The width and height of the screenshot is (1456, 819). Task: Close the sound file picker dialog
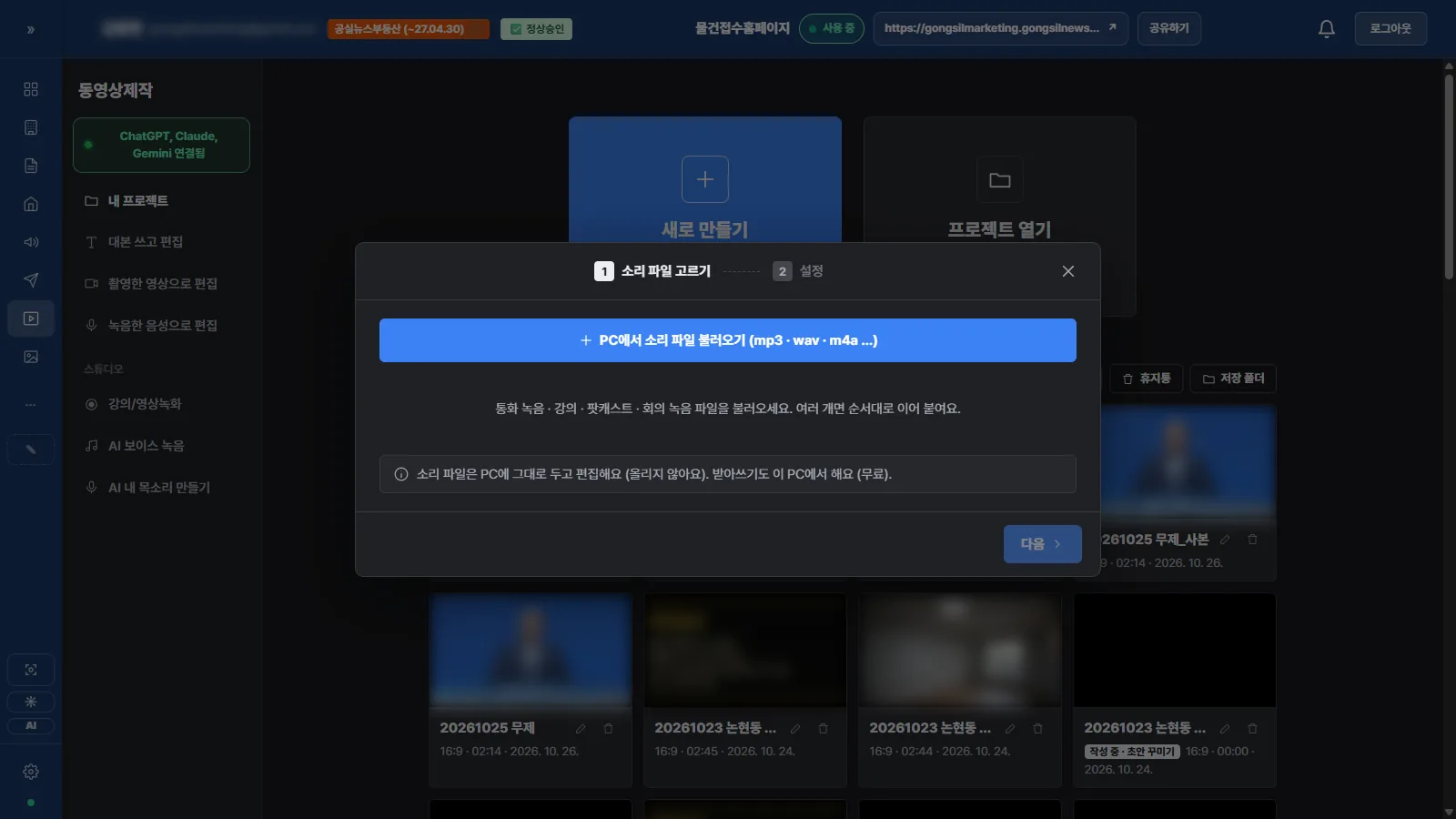1068,271
